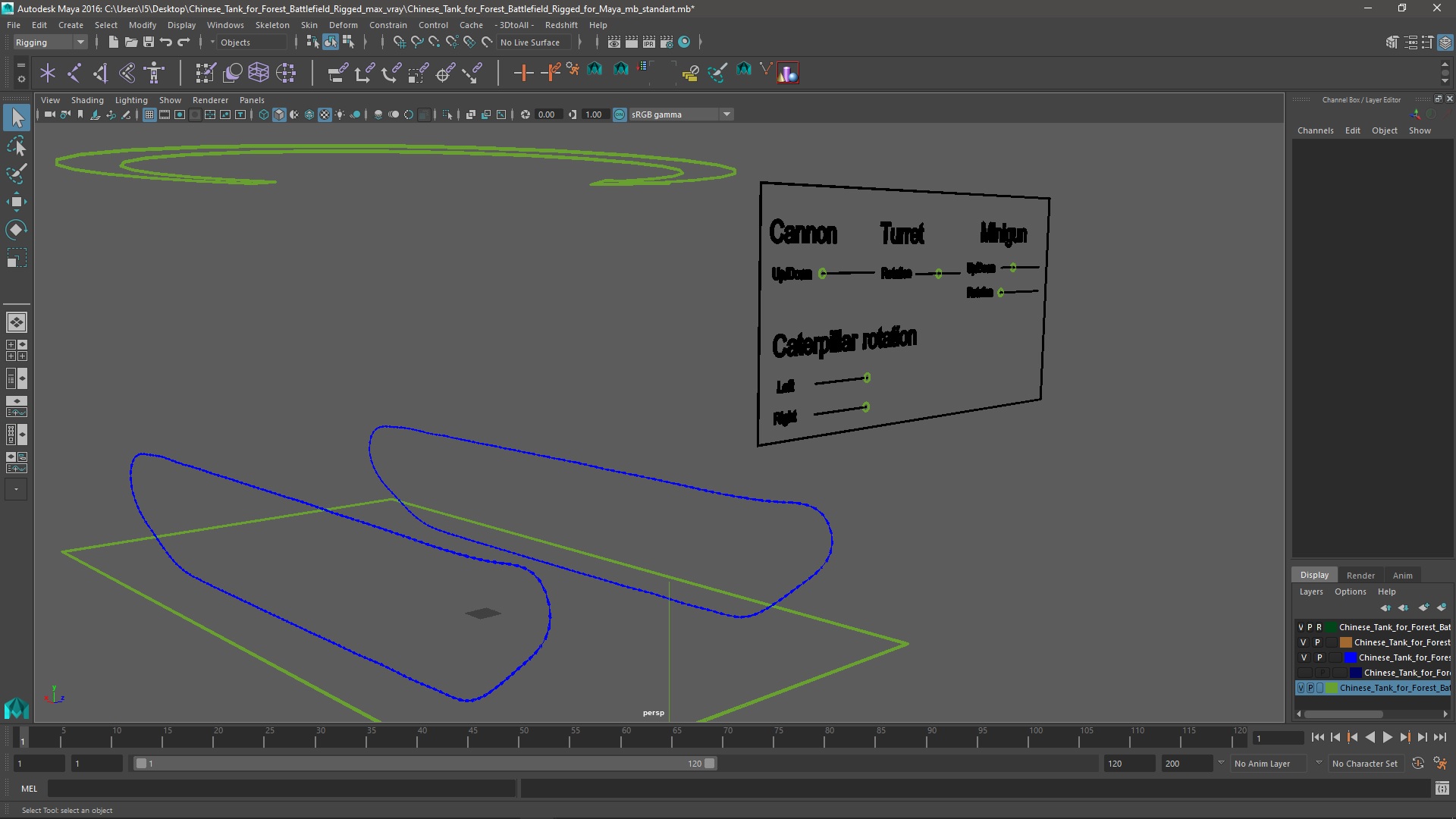Open the viewport Shading menu
This screenshot has height=819, width=1456.
point(87,100)
